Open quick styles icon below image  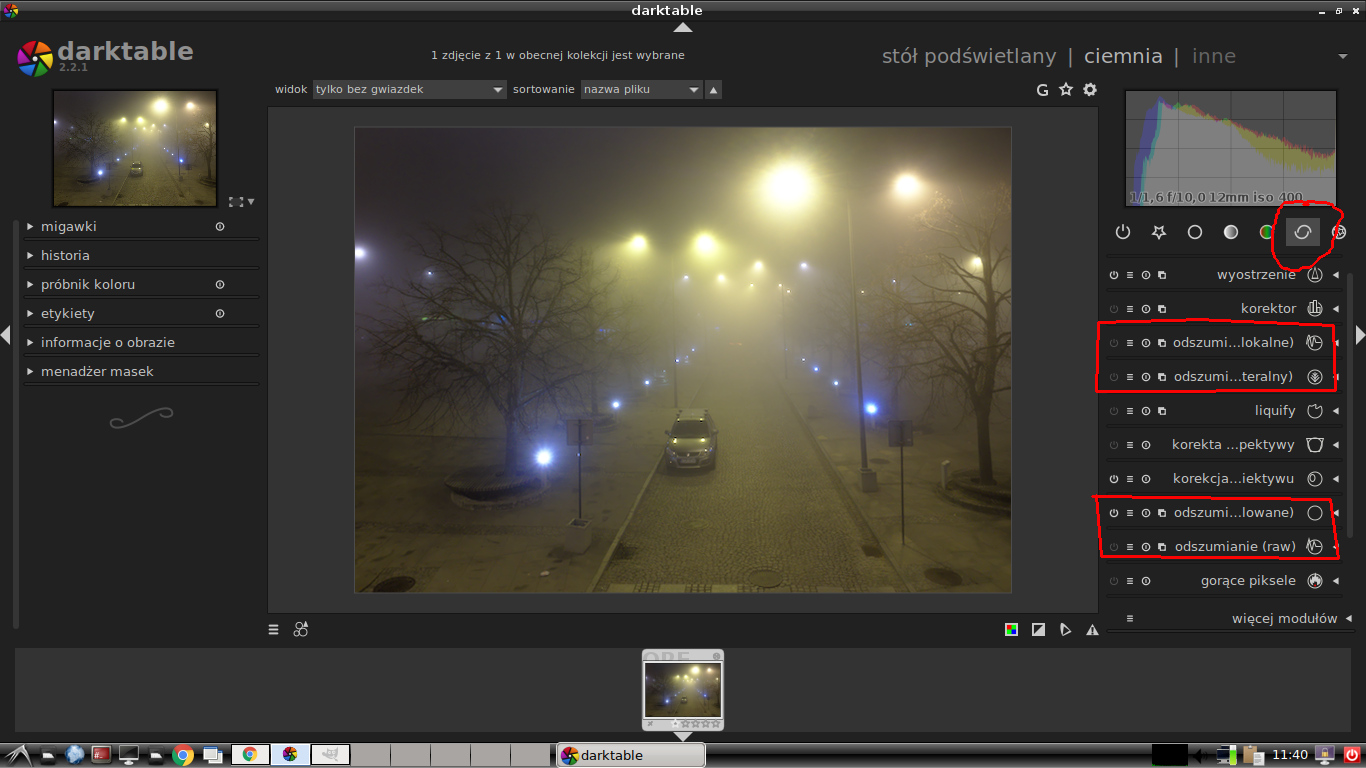[300, 630]
